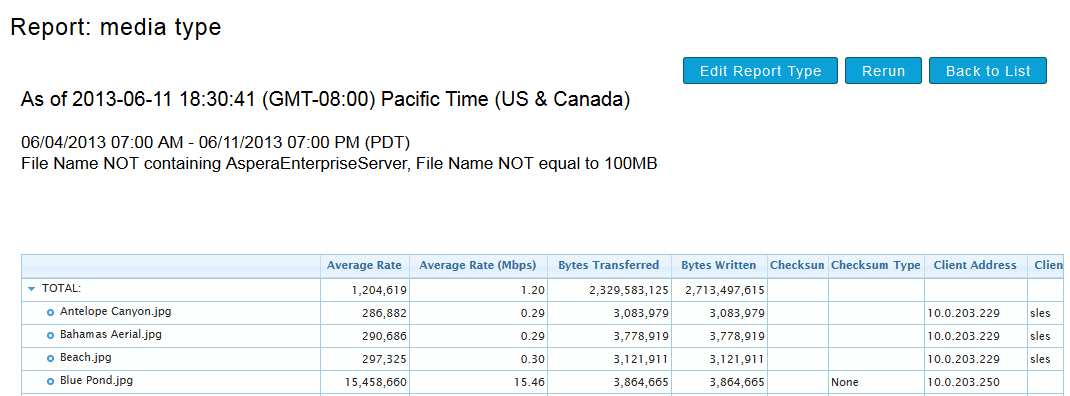Screen dimensions: 1070x396
Task: Rerun the media type report
Action: coord(884,71)
